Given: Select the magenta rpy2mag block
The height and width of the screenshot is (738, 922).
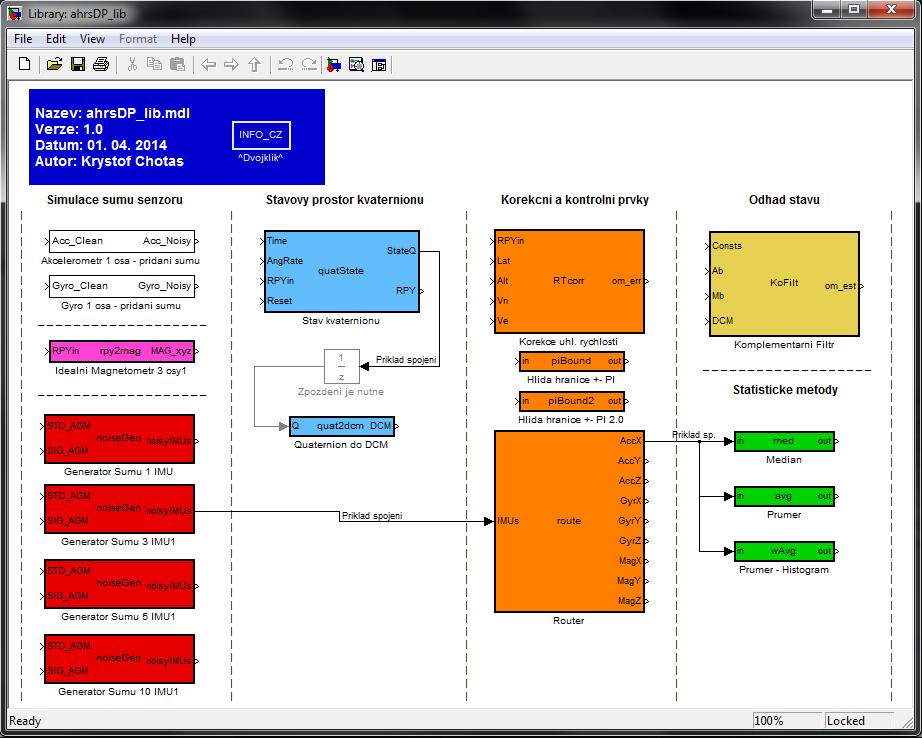Looking at the screenshot, I should (x=122, y=351).
